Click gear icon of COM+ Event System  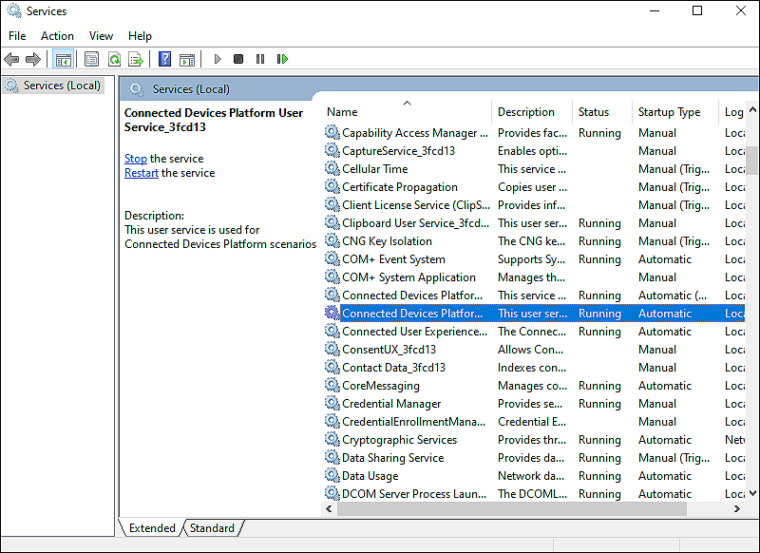click(x=332, y=259)
